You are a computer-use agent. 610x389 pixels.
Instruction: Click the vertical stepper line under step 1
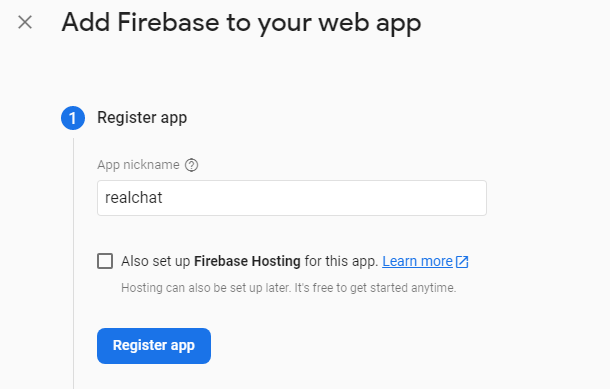(x=73, y=263)
